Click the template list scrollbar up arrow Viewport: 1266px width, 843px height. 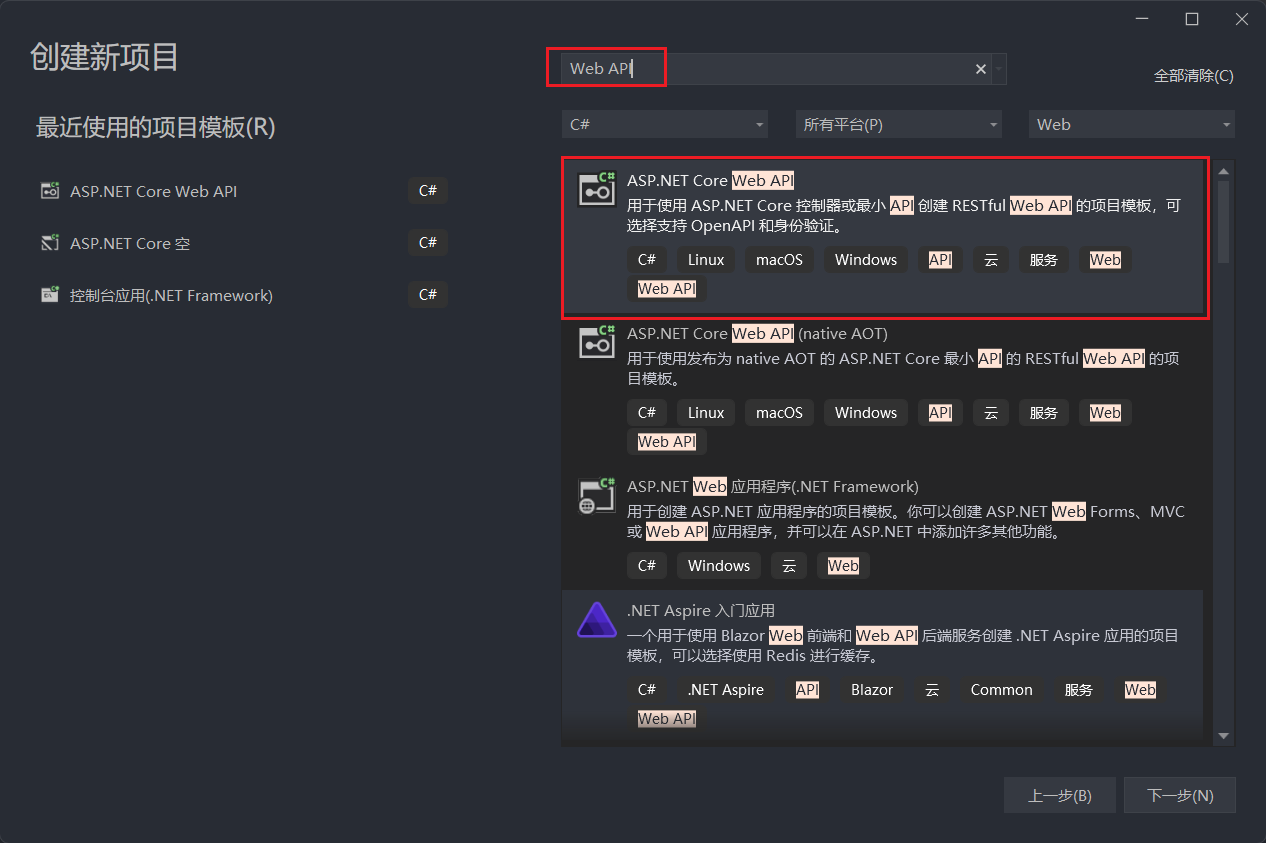coord(1223,171)
